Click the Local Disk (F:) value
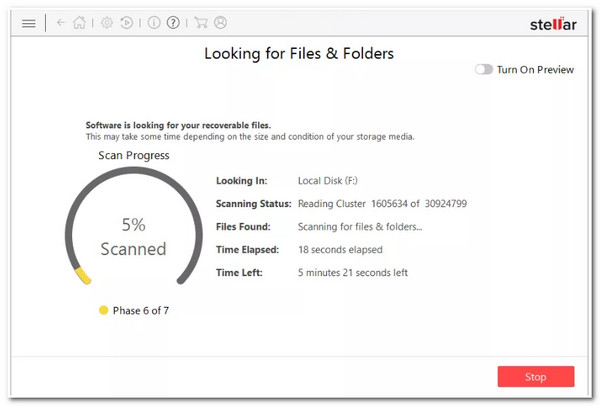This screenshot has height=406, width=600. coord(328,181)
